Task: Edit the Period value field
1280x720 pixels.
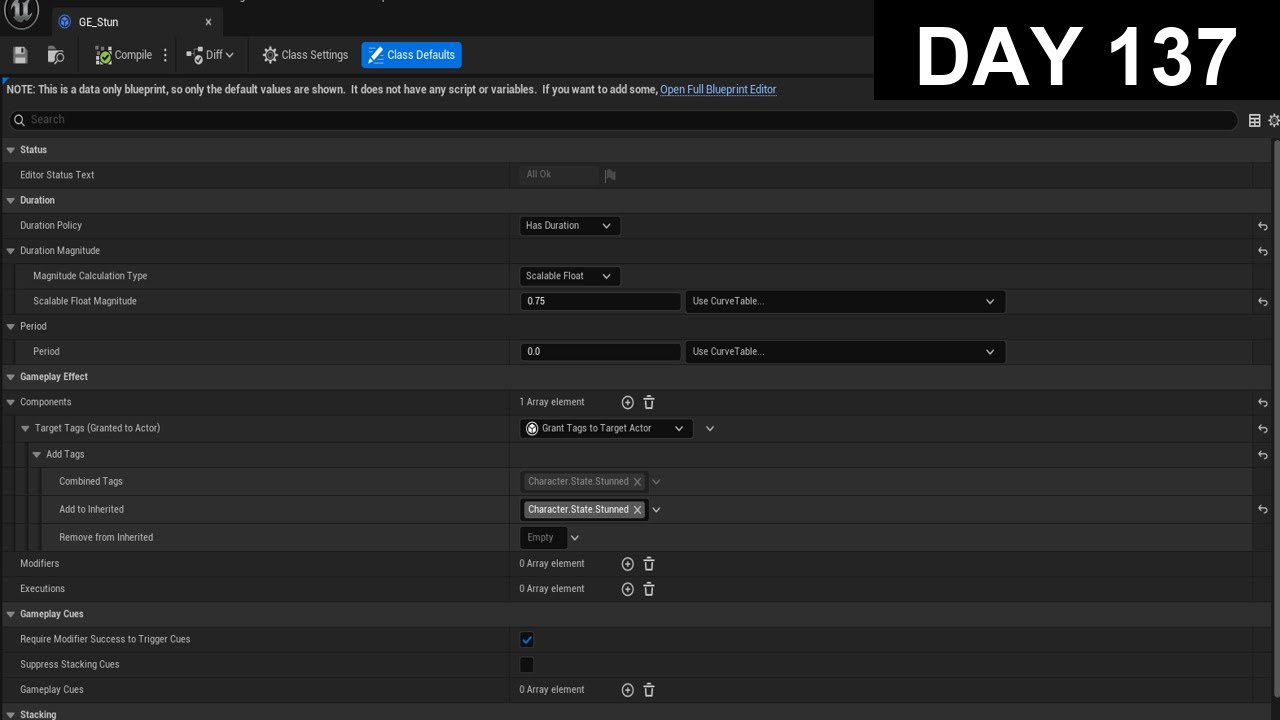Action: [x=600, y=352]
